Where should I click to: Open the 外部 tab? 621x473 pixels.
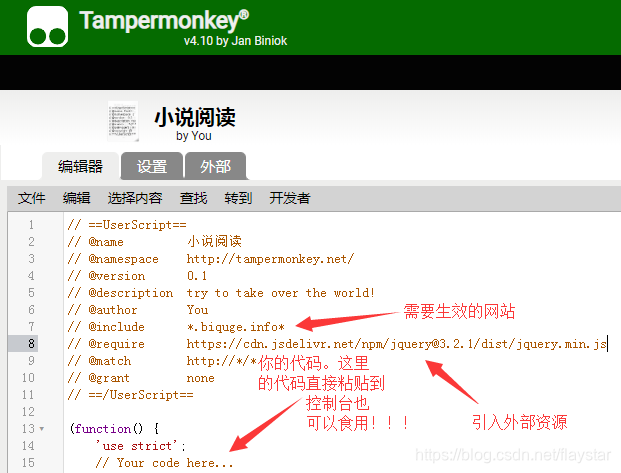pyautogui.click(x=215, y=166)
